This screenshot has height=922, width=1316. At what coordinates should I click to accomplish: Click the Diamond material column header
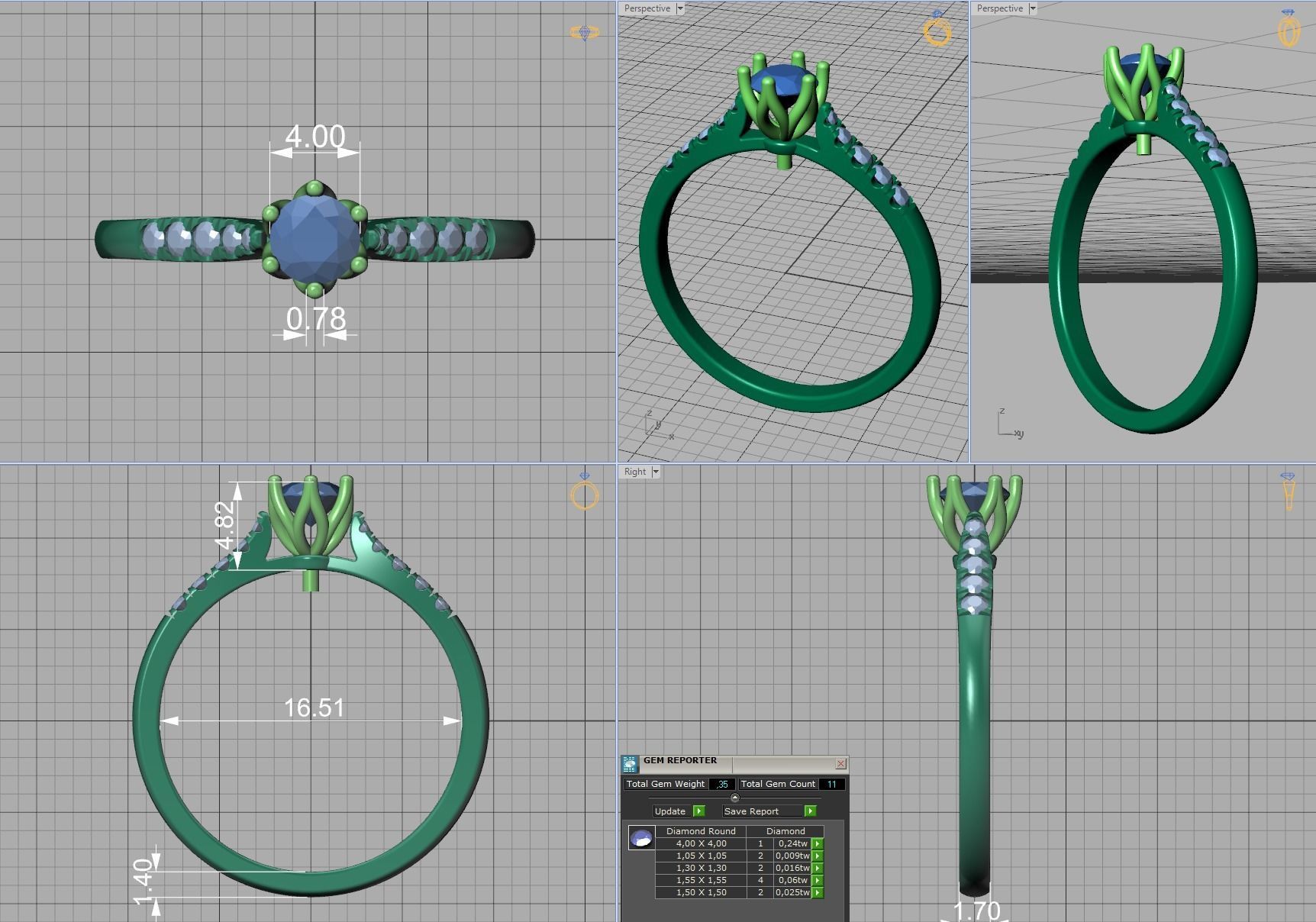[x=785, y=831]
